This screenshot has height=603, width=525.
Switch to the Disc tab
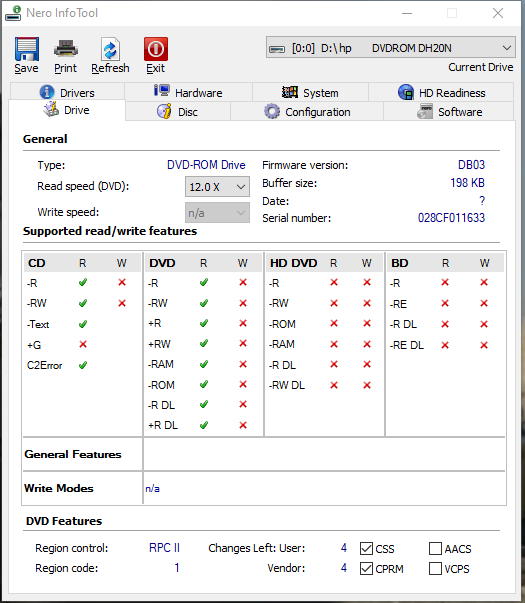178,112
